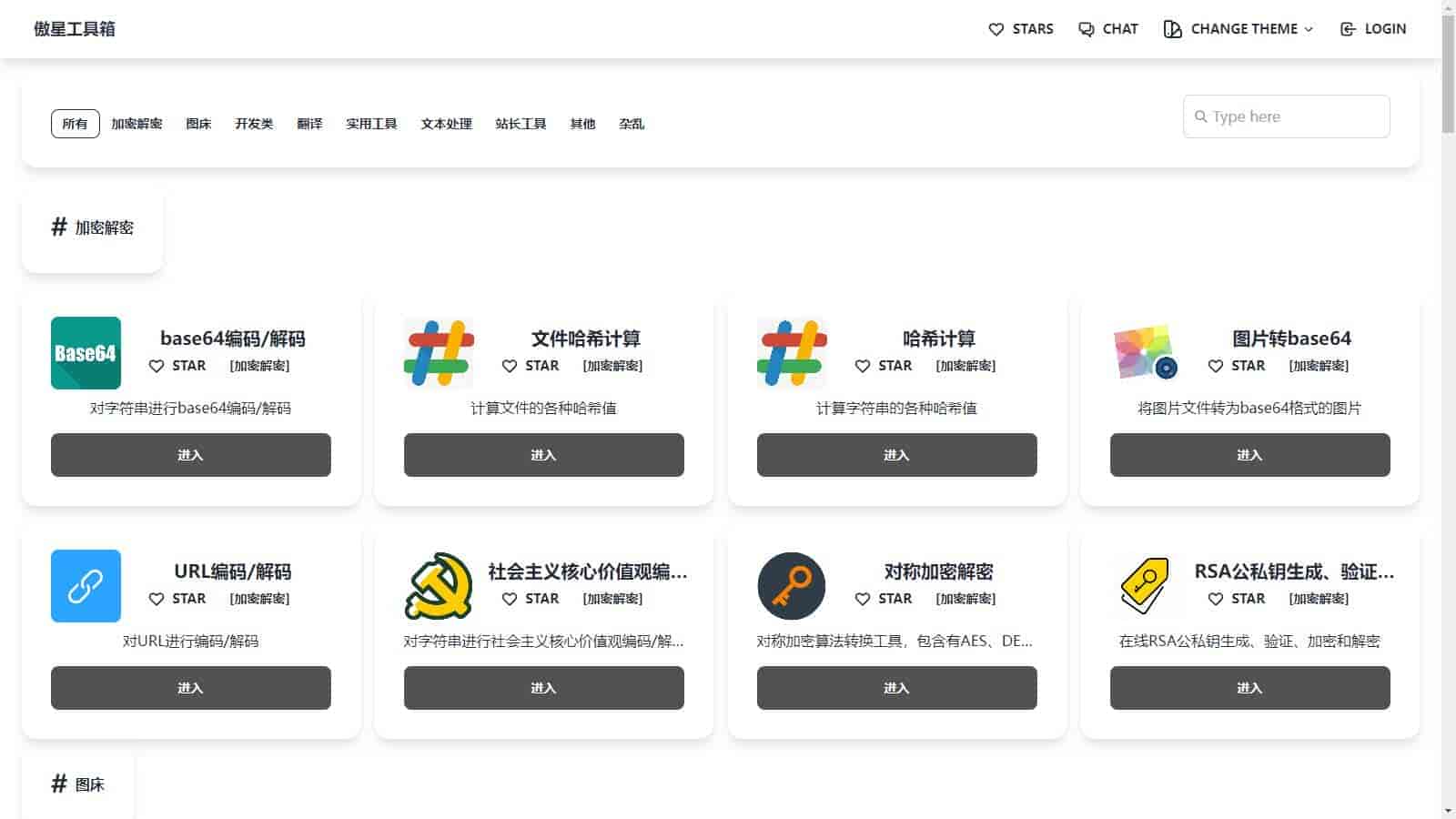Star the URL编码/解码 tool
Viewport: 1456px width, 819px height.
pyautogui.click(x=177, y=599)
